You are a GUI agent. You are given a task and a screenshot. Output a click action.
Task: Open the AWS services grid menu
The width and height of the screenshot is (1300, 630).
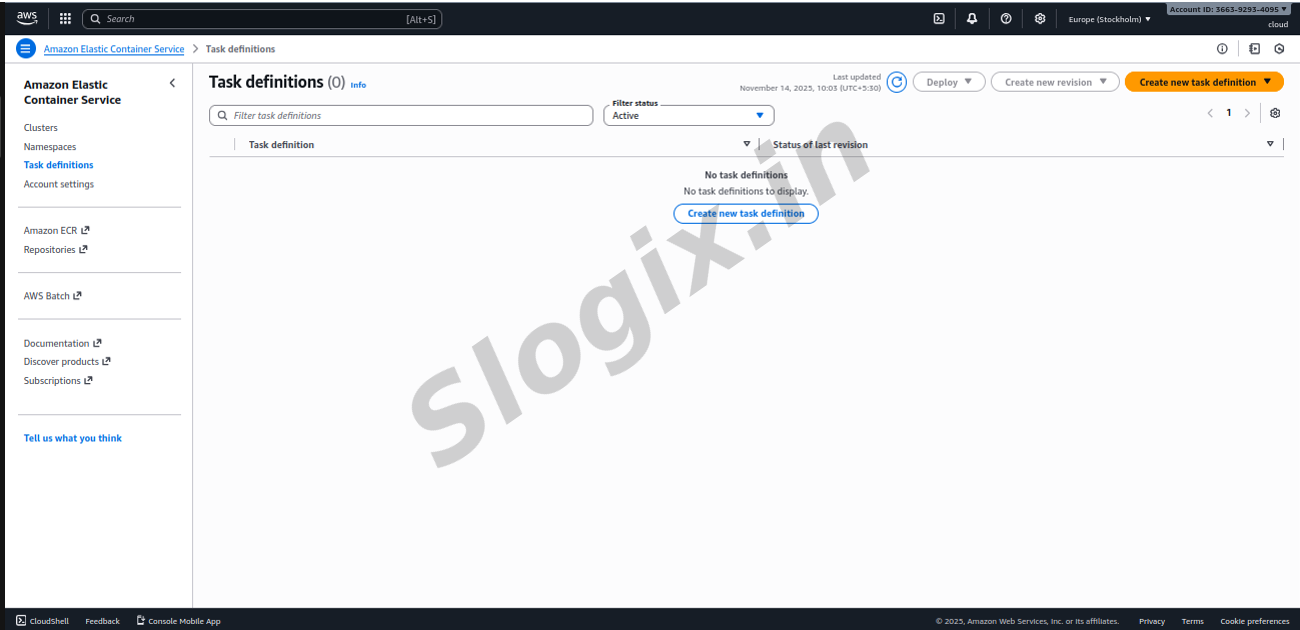click(65, 18)
